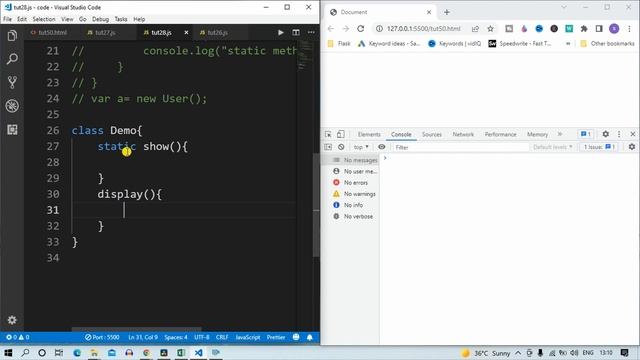Run code with the play icon
The width and height of the screenshot is (640, 360).
[281, 32]
